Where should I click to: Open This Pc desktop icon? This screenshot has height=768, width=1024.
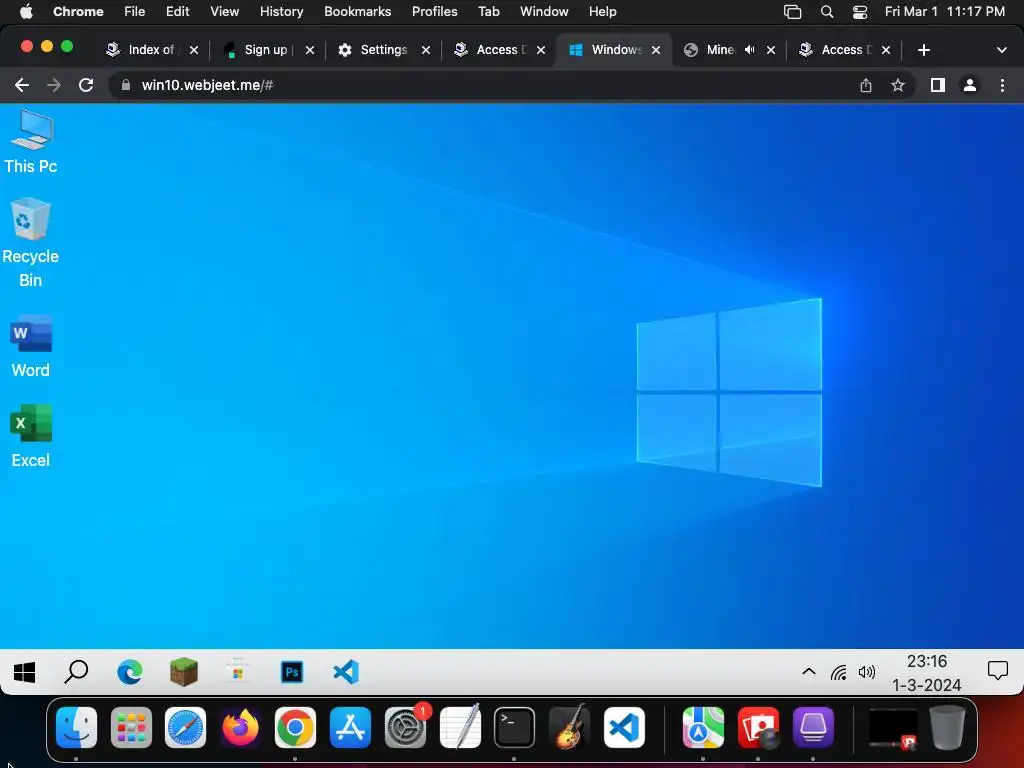31,141
